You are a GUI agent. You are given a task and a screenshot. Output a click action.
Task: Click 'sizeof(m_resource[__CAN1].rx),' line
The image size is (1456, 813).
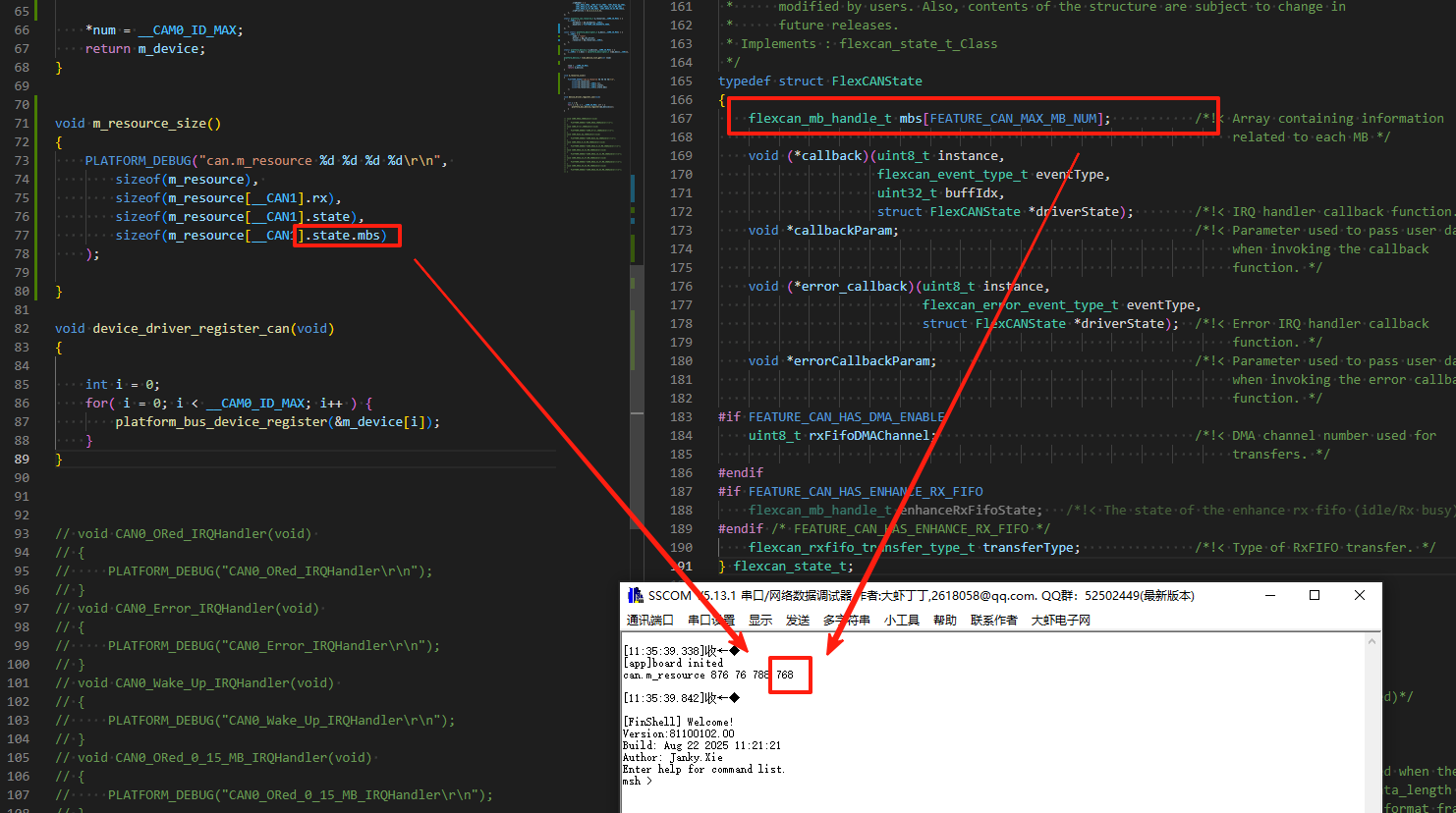coord(229,197)
